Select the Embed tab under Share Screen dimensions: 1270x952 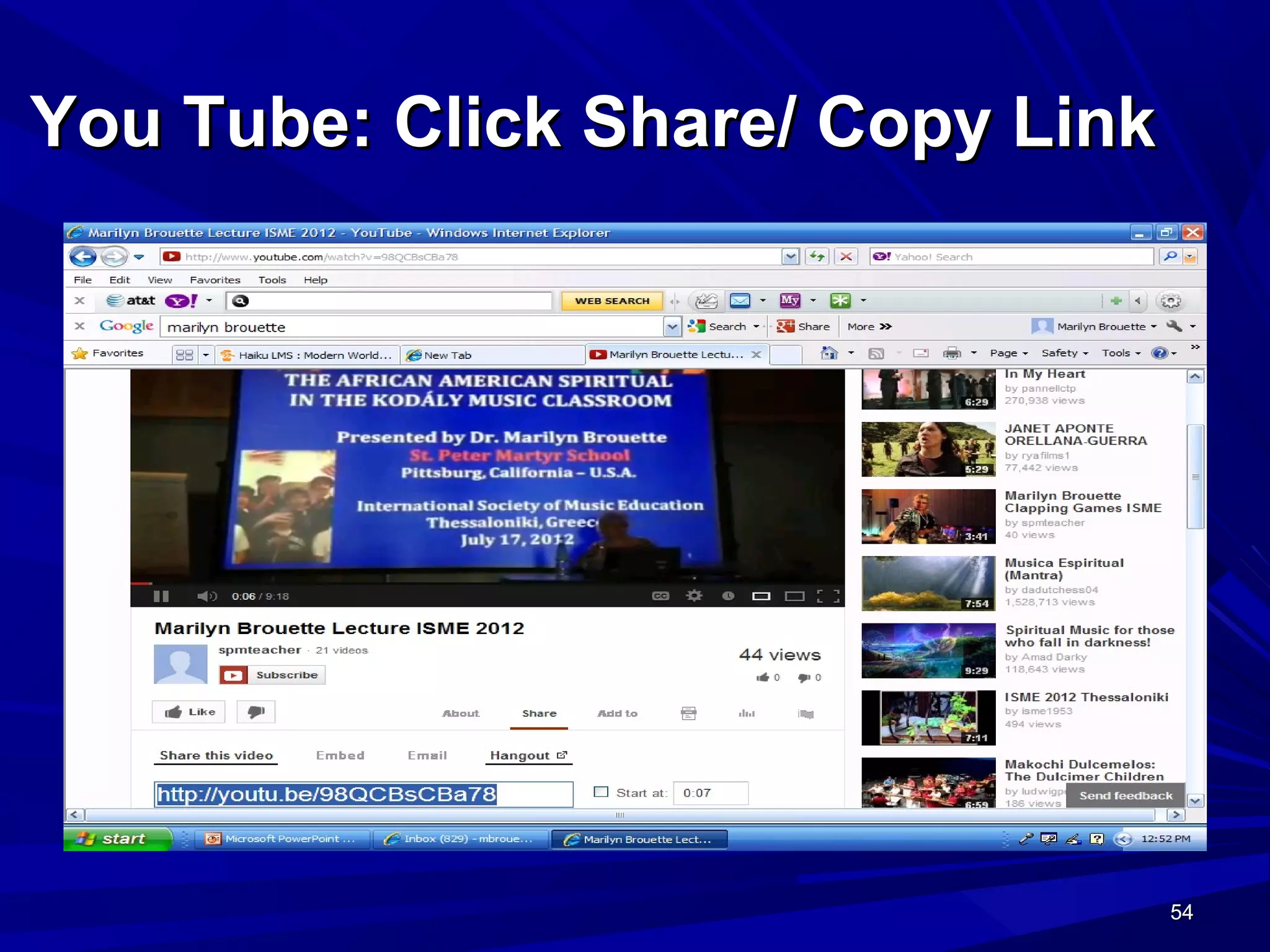click(340, 756)
